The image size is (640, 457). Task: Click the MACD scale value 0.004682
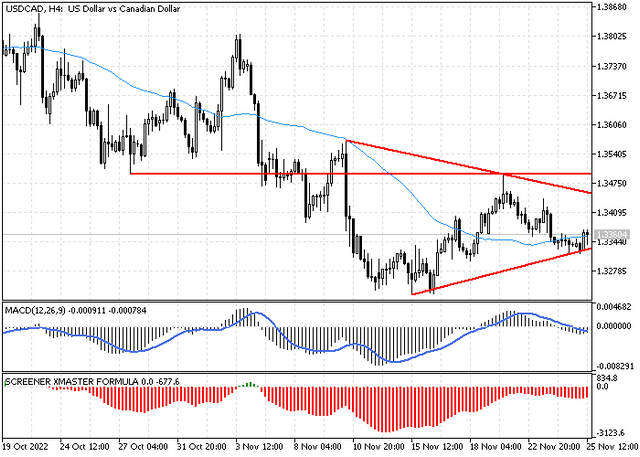[x=614, y=306]
